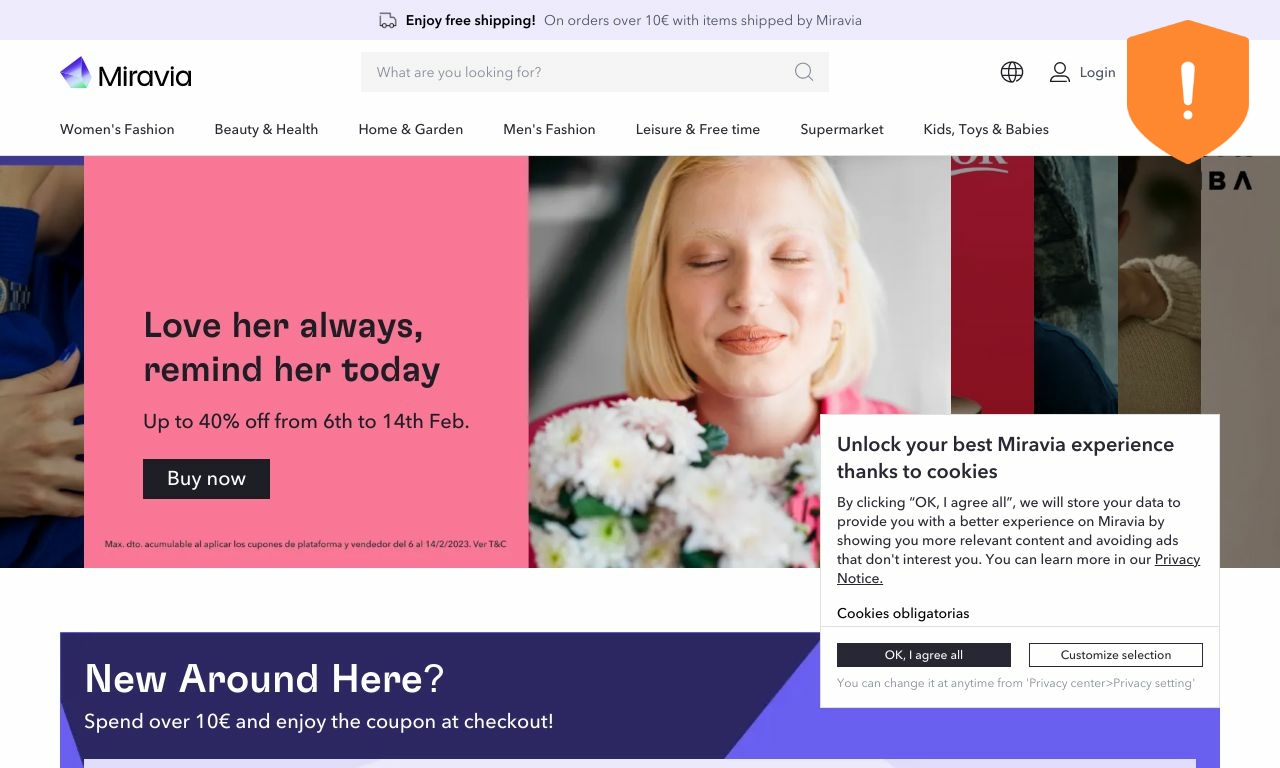Open the Beauty & Health category
The height and width of the screenshot is (768, 1280).
click(266, 129)
